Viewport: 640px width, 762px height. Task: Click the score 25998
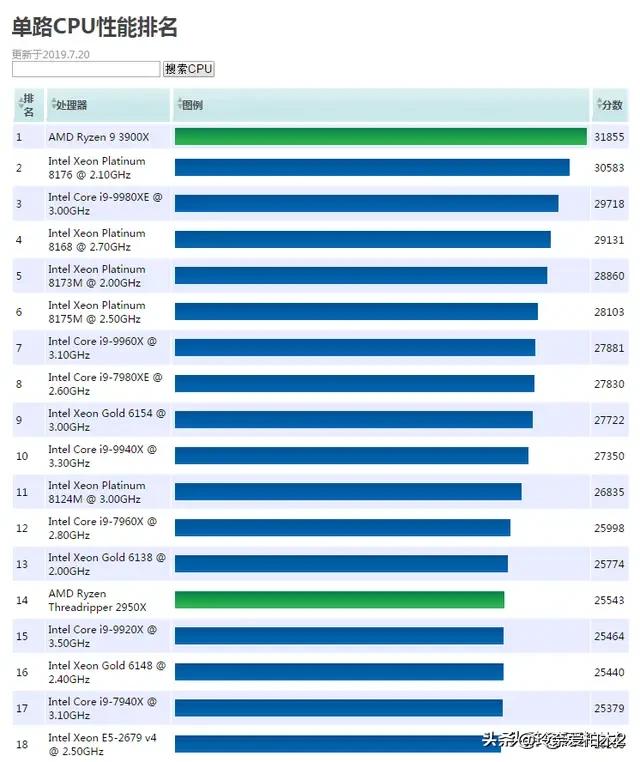609,528
